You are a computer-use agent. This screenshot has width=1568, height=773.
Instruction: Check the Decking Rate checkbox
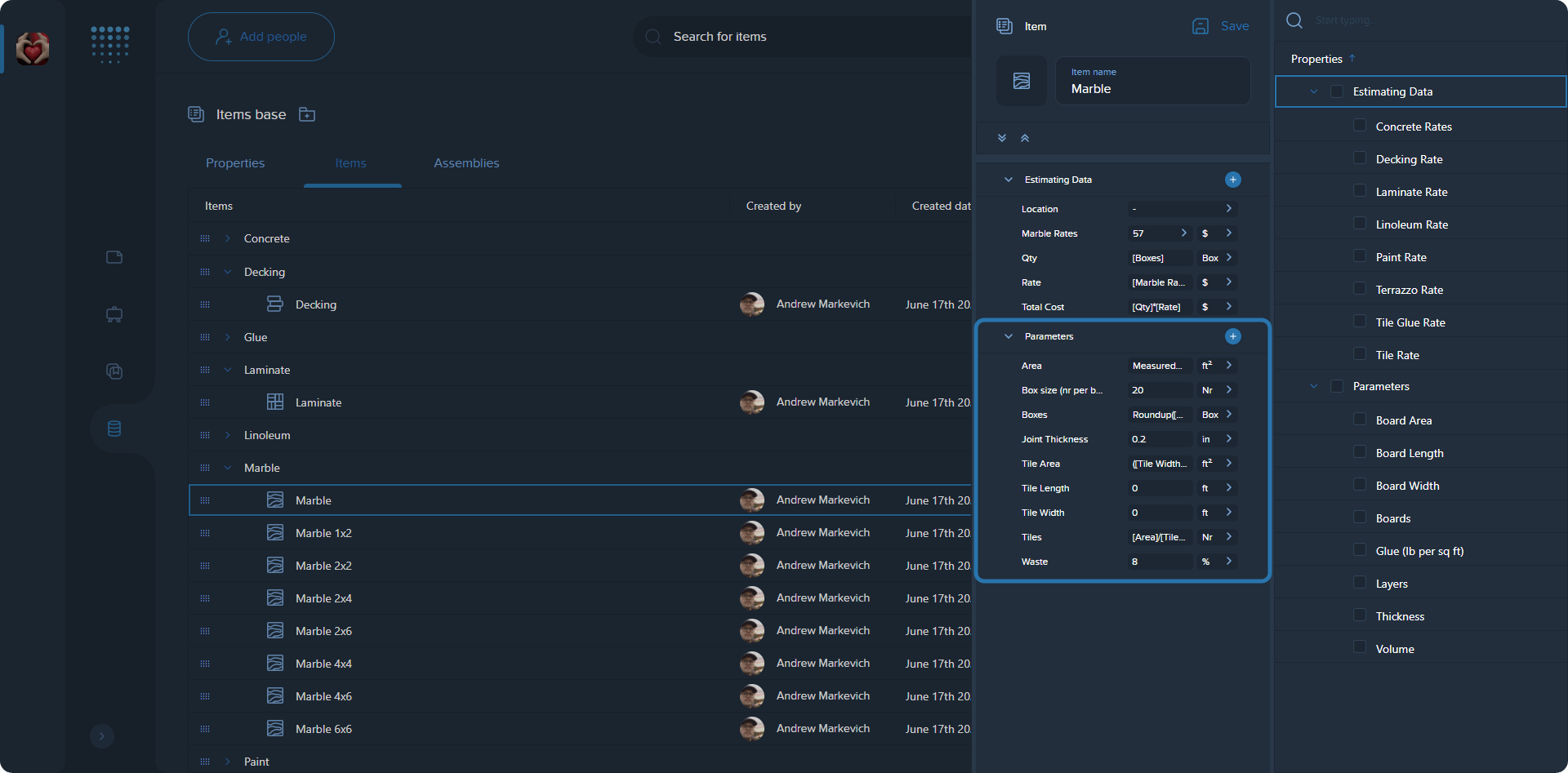tap(1360, 158)
